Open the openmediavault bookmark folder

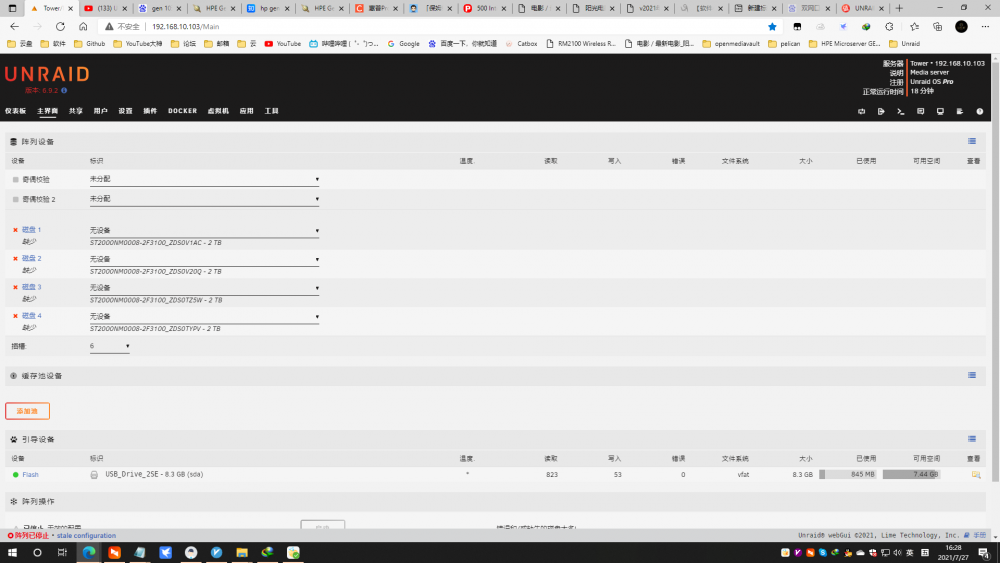[731, 44]
